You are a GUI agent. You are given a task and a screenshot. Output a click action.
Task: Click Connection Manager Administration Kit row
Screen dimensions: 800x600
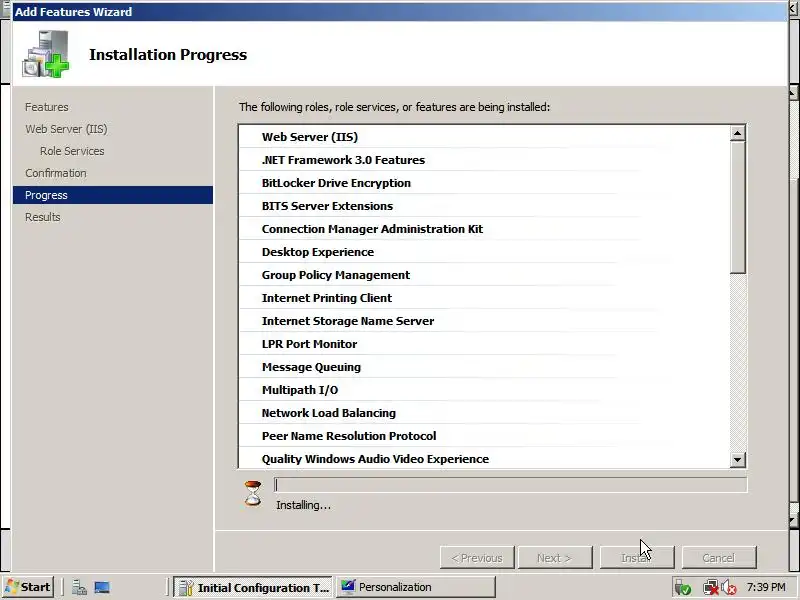point(485,229)
